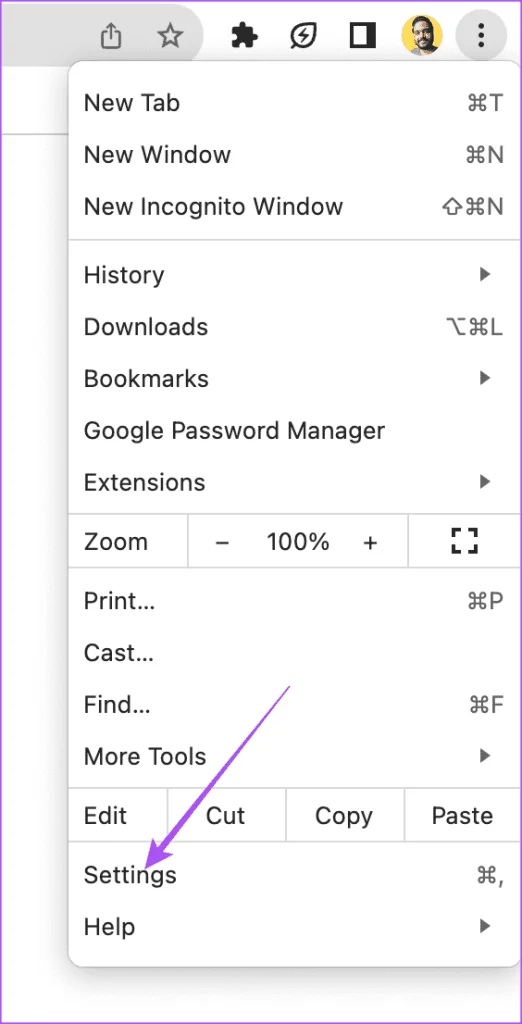Screen dimensions: 522x1024
Task: Click the three-dot Chrome menu button
Action: coord(481,35)
